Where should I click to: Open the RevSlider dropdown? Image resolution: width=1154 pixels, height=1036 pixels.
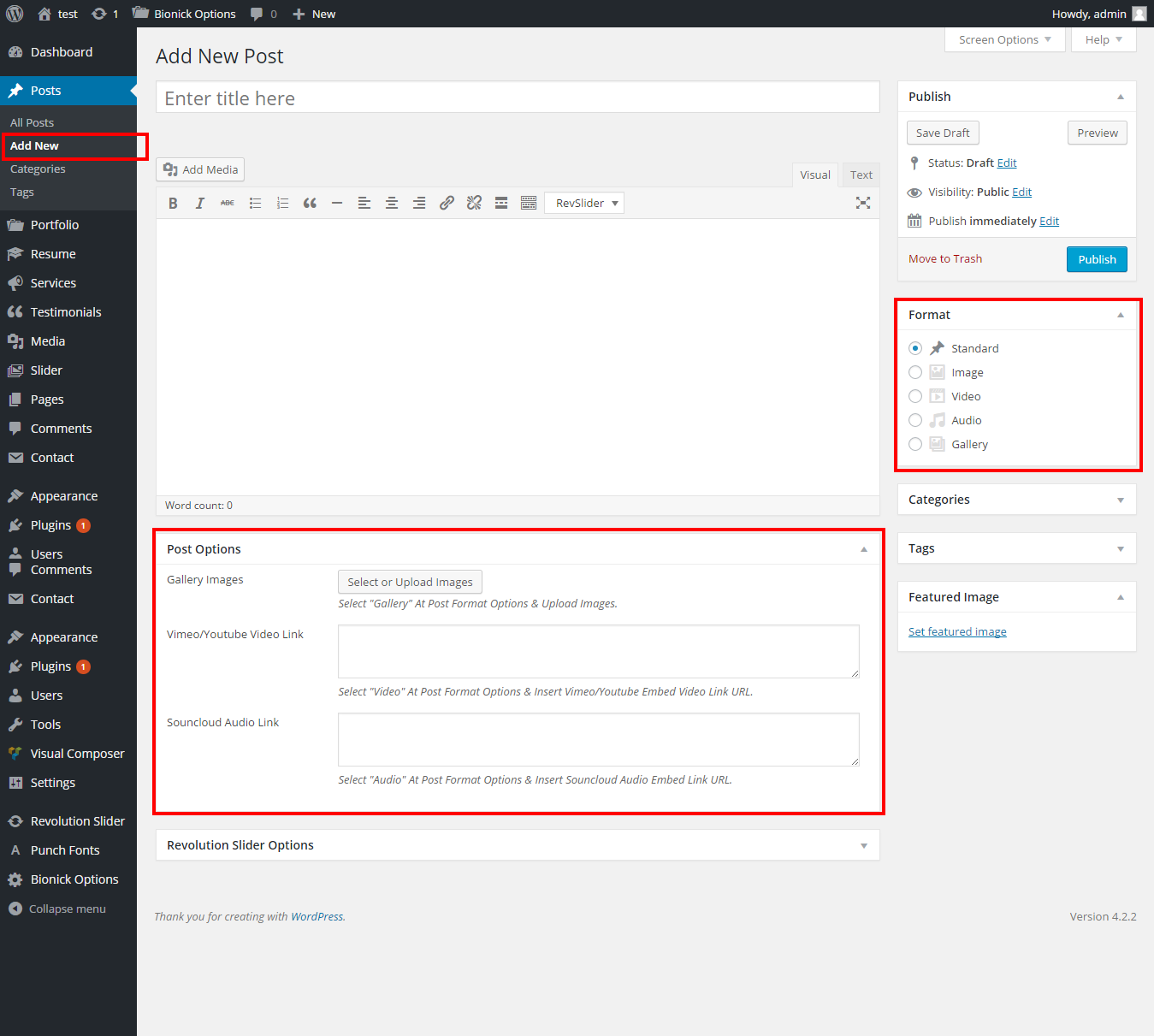[584, 204]
